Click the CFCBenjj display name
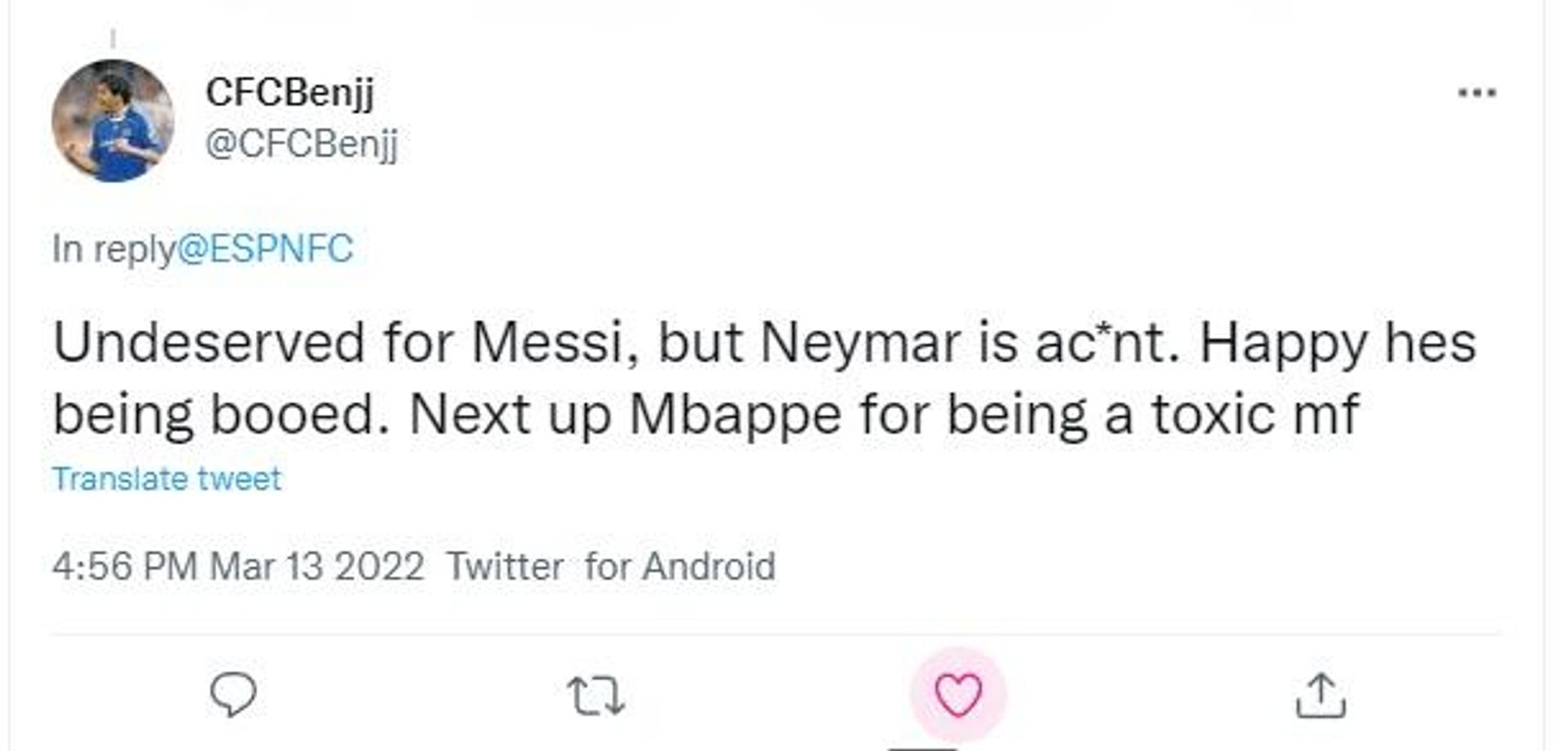The width and height of the screenshot is (1568, 751). pos(290,92)
